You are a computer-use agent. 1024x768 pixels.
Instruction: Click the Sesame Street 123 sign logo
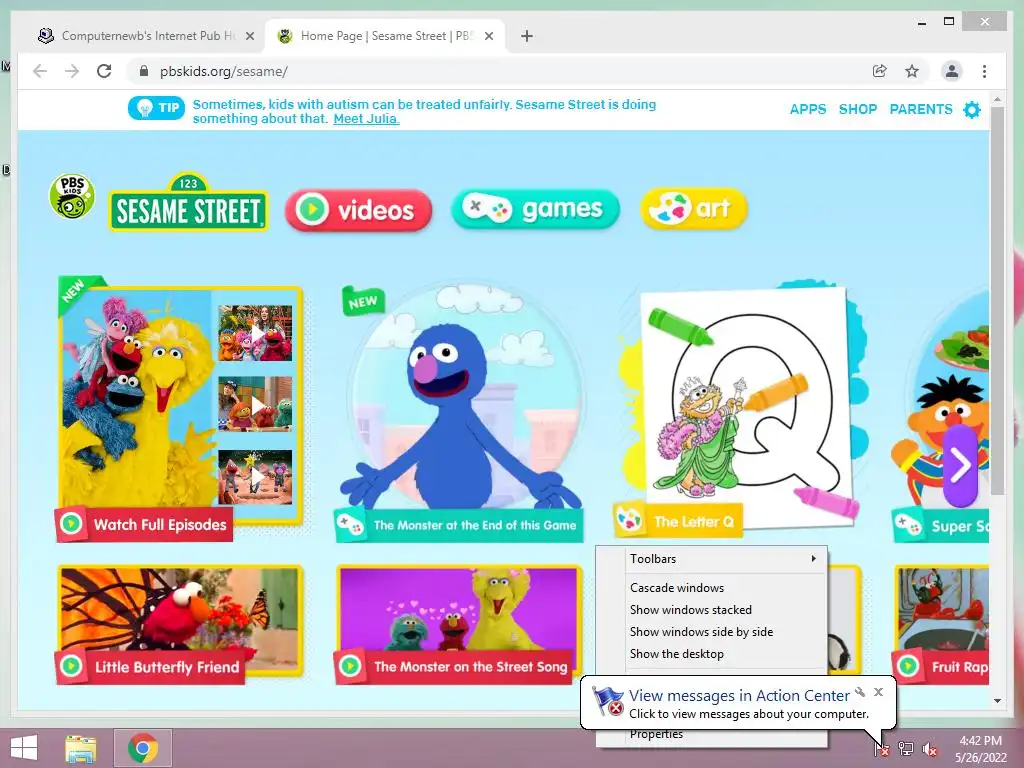[x=188, y=201]
